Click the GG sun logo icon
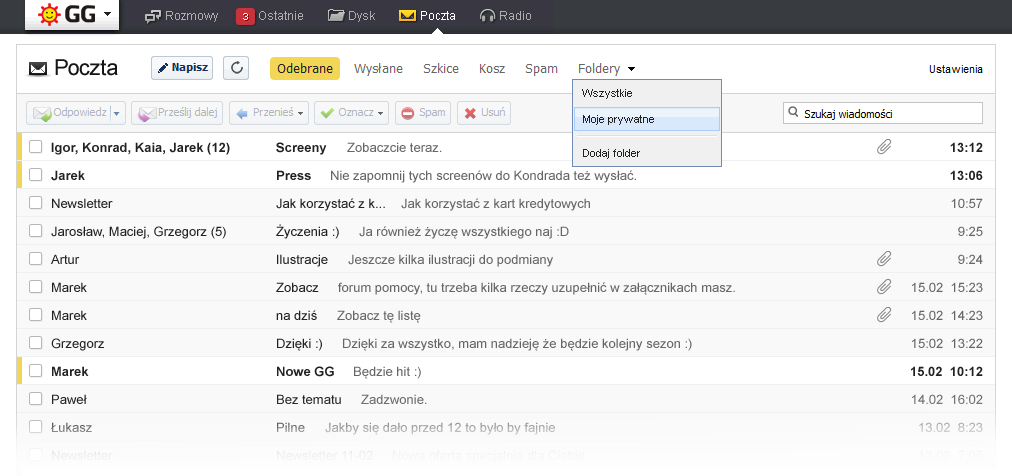The width and height of the screenshot is (1012, 476). click(x=48, y=14)
